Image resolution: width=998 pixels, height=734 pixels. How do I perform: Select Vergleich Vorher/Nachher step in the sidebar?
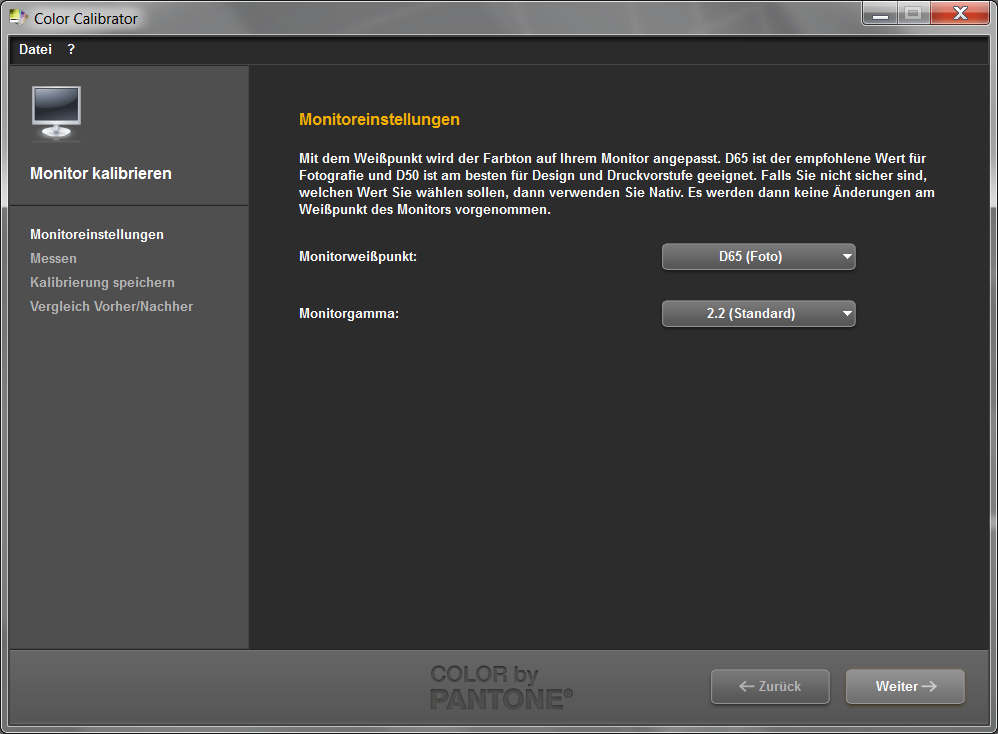111,306
